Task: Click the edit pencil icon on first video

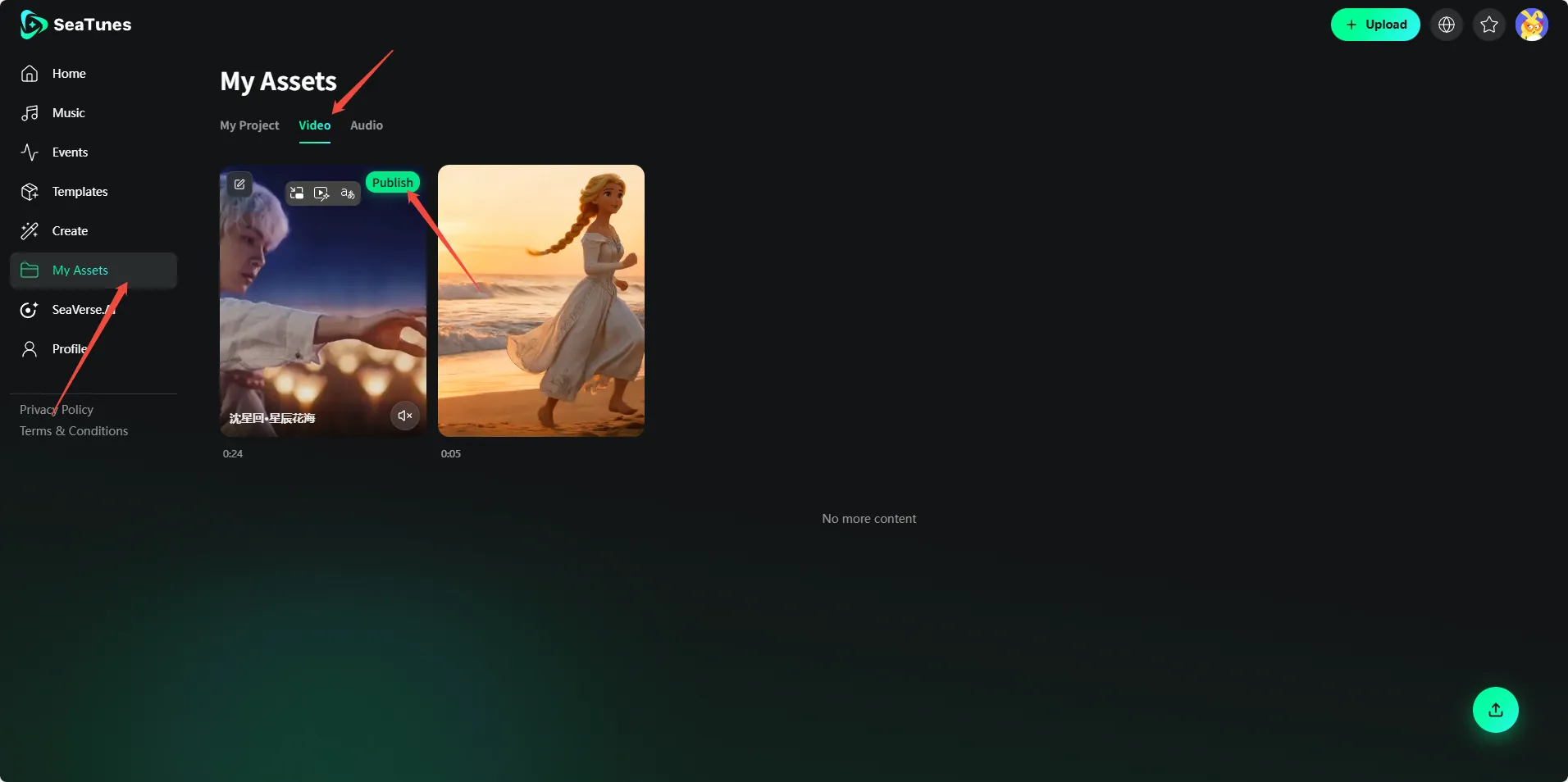Action: [239, 184]
